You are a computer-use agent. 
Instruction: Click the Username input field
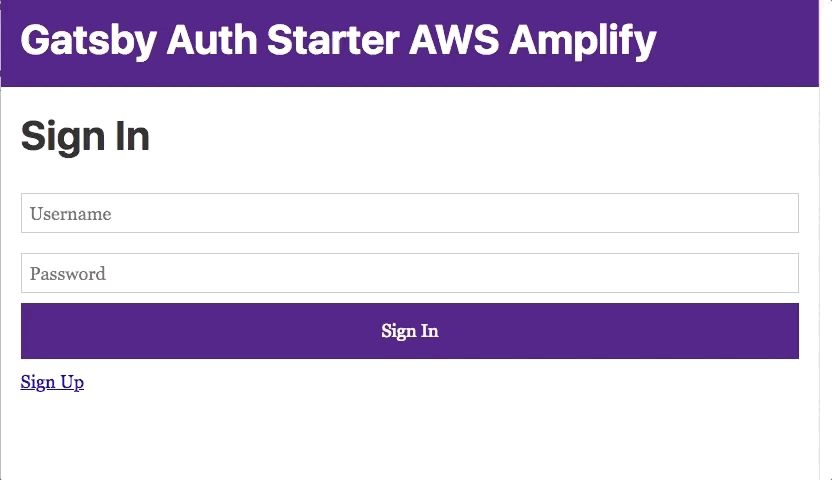click(x=410, y=213)
